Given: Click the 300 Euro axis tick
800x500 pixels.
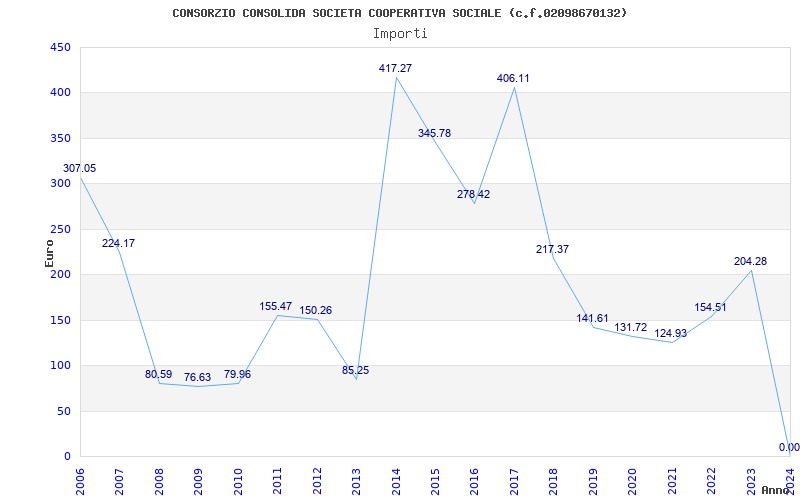Looking at the screenshot, I should click(x=59, y=184).
